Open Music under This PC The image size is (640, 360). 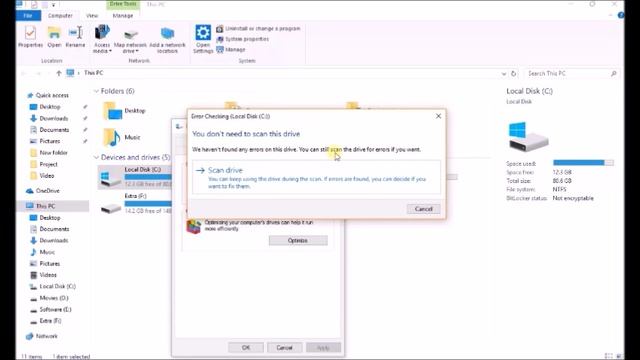42,252
